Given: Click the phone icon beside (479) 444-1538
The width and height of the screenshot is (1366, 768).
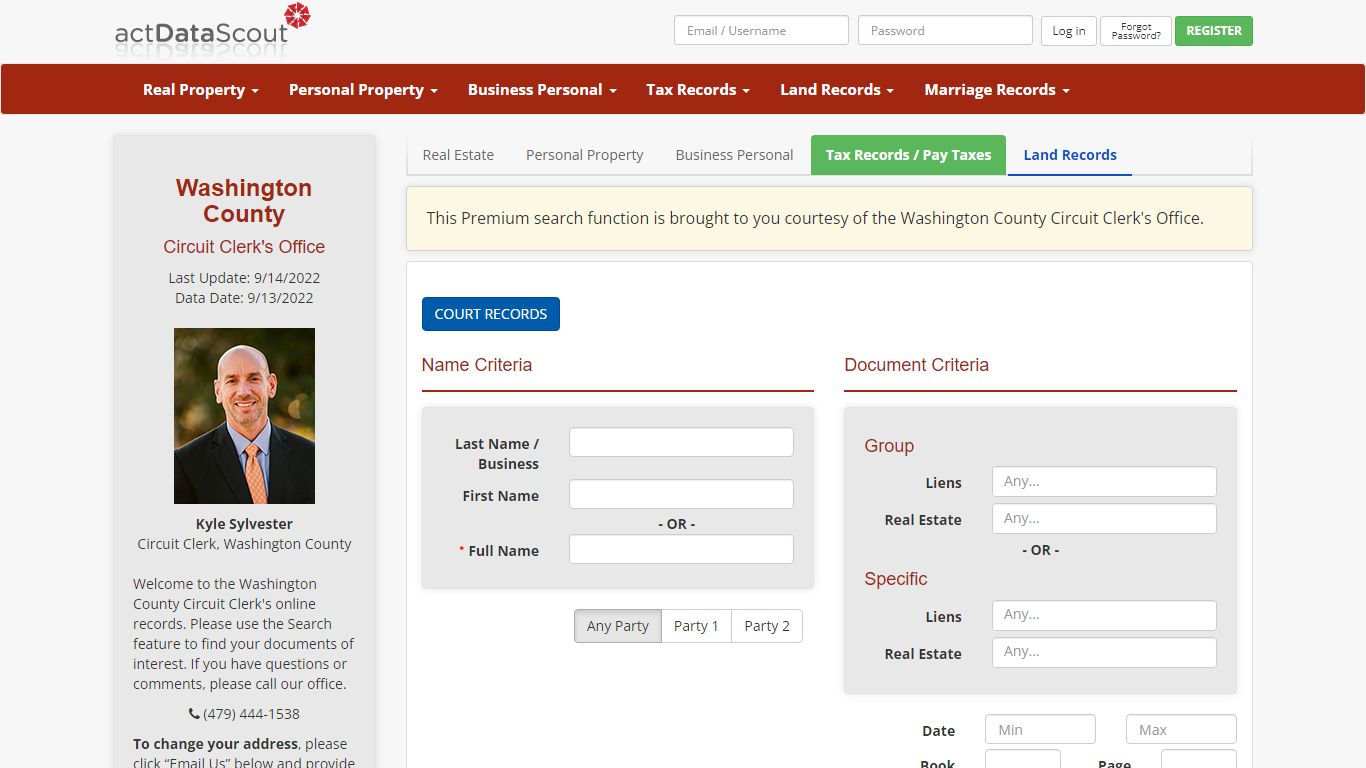Looking at the screenshot, I should pyautogui.click(x=194, y=714).
